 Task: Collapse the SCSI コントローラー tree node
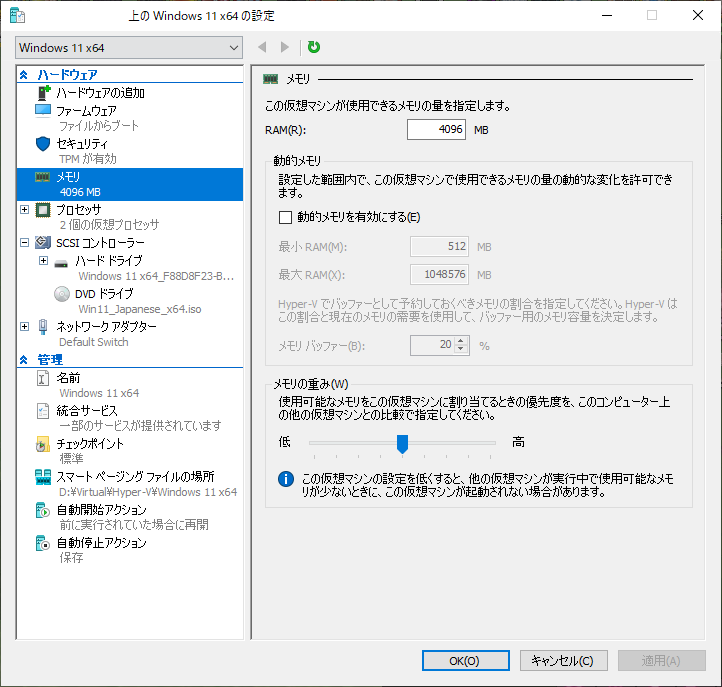coord(24,242)
